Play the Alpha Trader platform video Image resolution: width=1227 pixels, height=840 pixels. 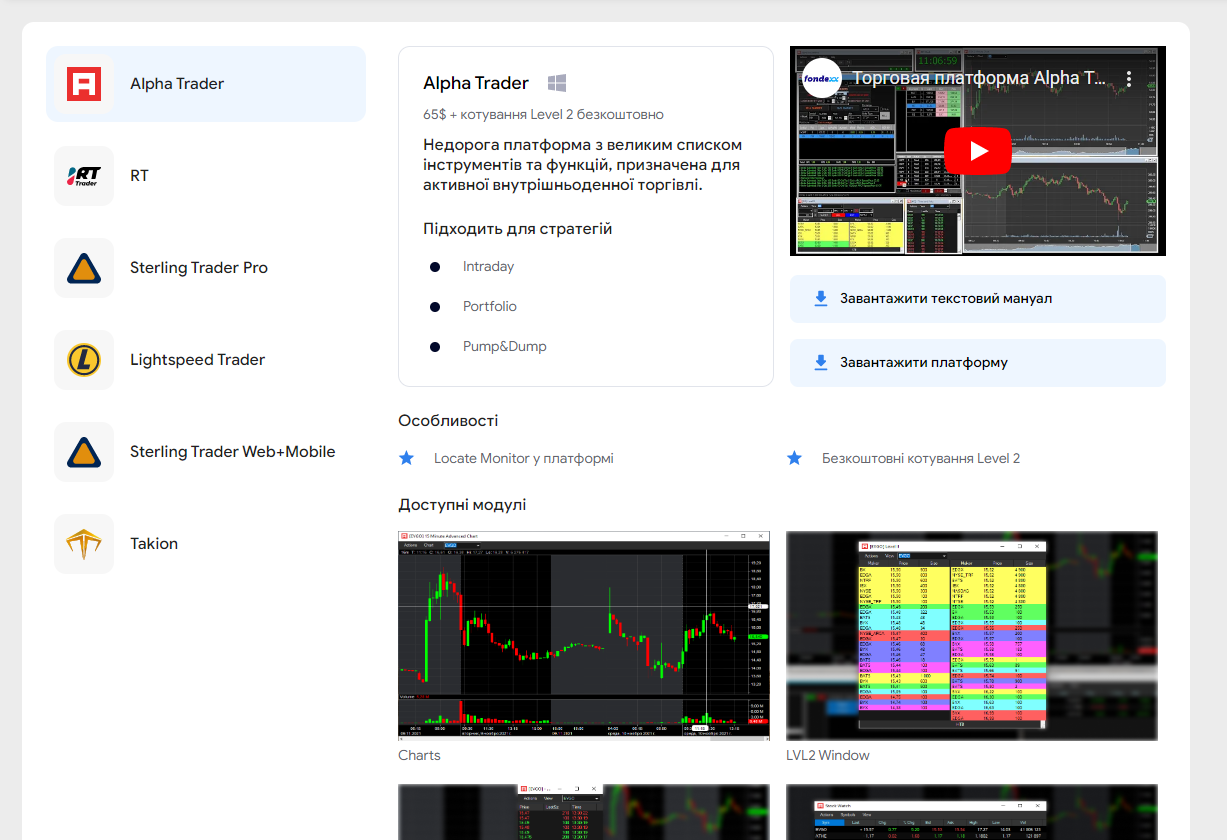[977, 151]
